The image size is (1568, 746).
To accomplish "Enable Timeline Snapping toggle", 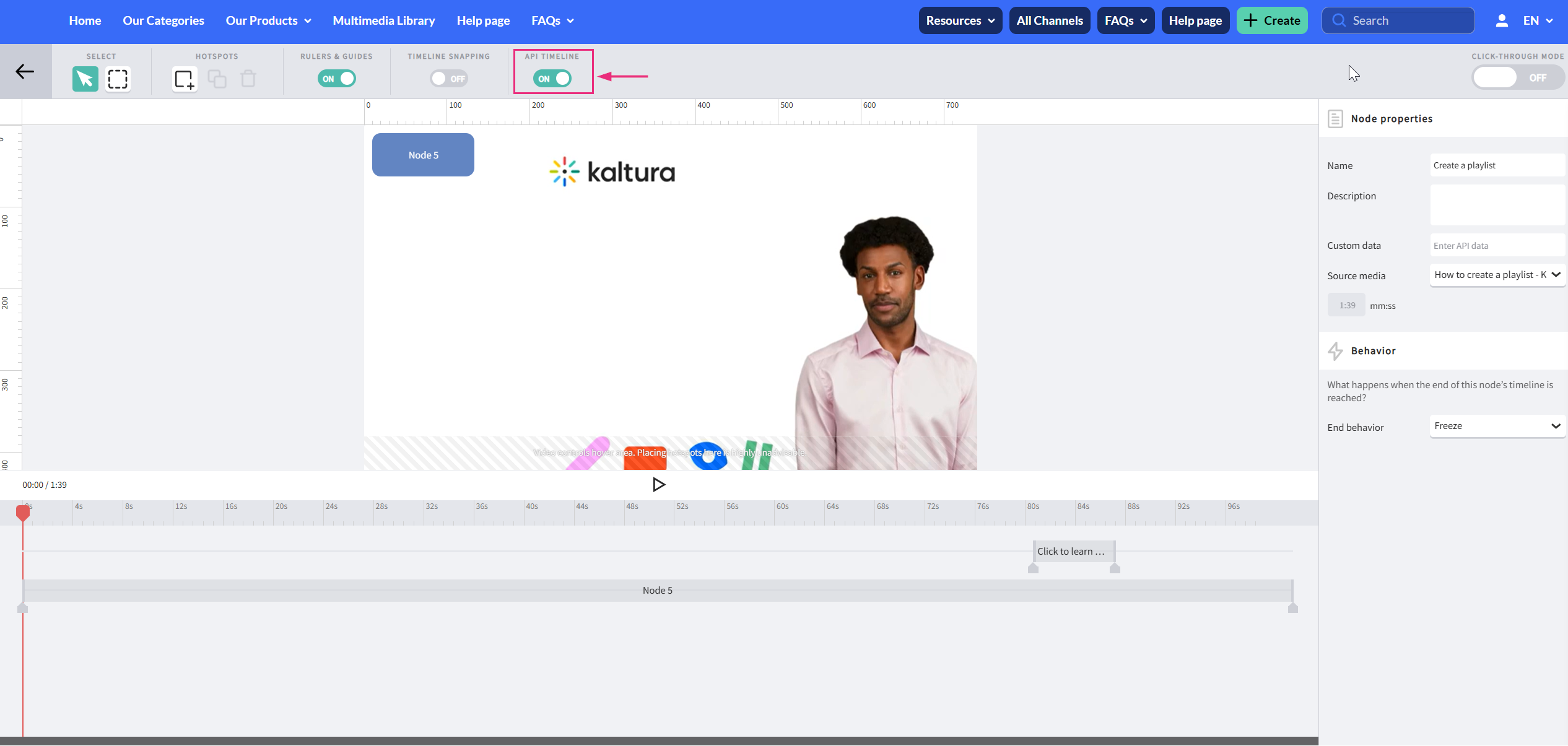I will (x=449, y=79).
